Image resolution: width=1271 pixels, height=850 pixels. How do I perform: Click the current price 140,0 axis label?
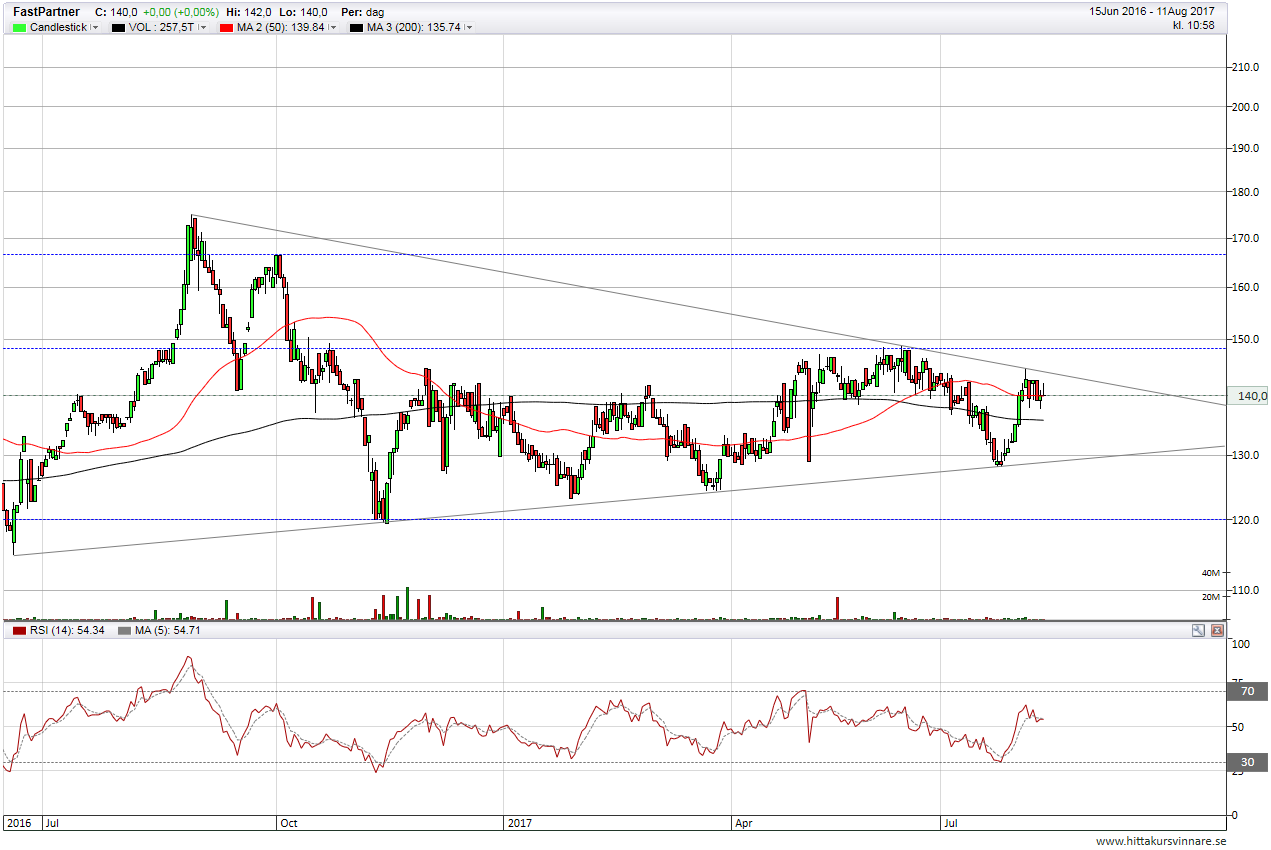click(x=1251, y=396)
